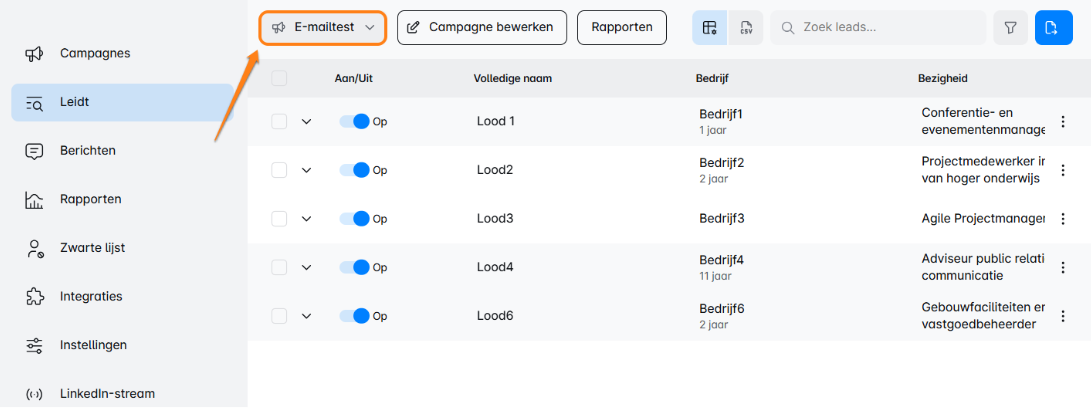Open the Rapporten button in toolbar
The width and height of the screenshot is (1091, 413).
click(x=622, y=28)
